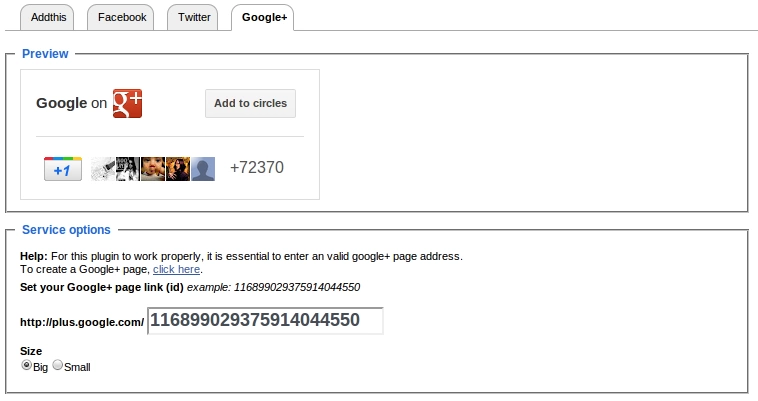
Task: Open the 'click here' link
Action: point(176,269)
